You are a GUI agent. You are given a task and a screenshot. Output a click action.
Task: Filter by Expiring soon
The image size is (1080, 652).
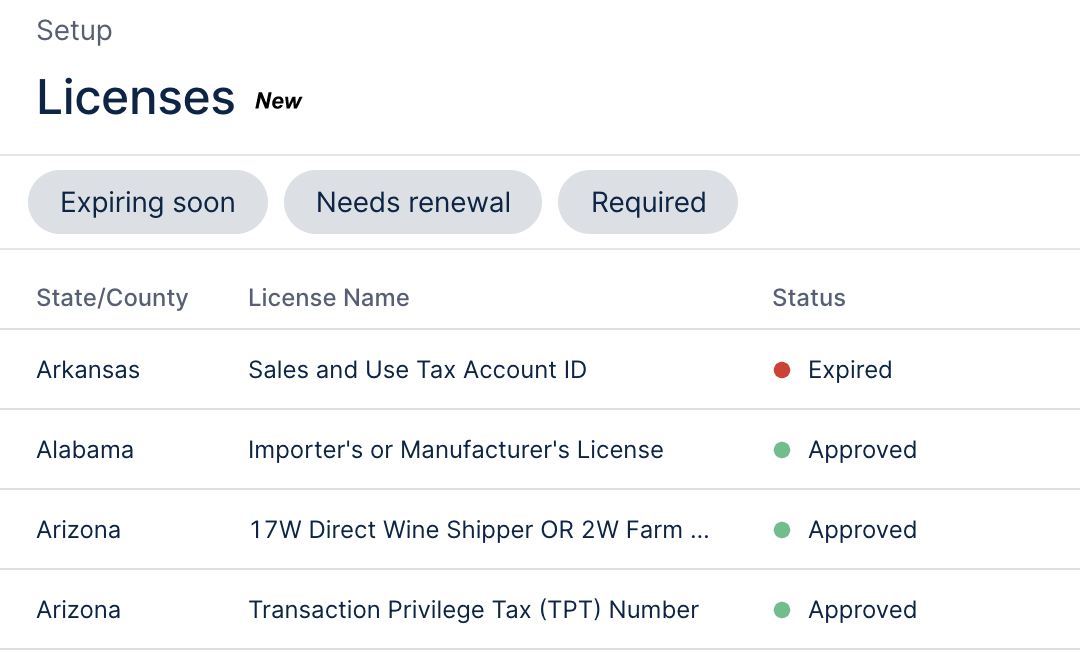pyautogui.click(x=148, y=202)
